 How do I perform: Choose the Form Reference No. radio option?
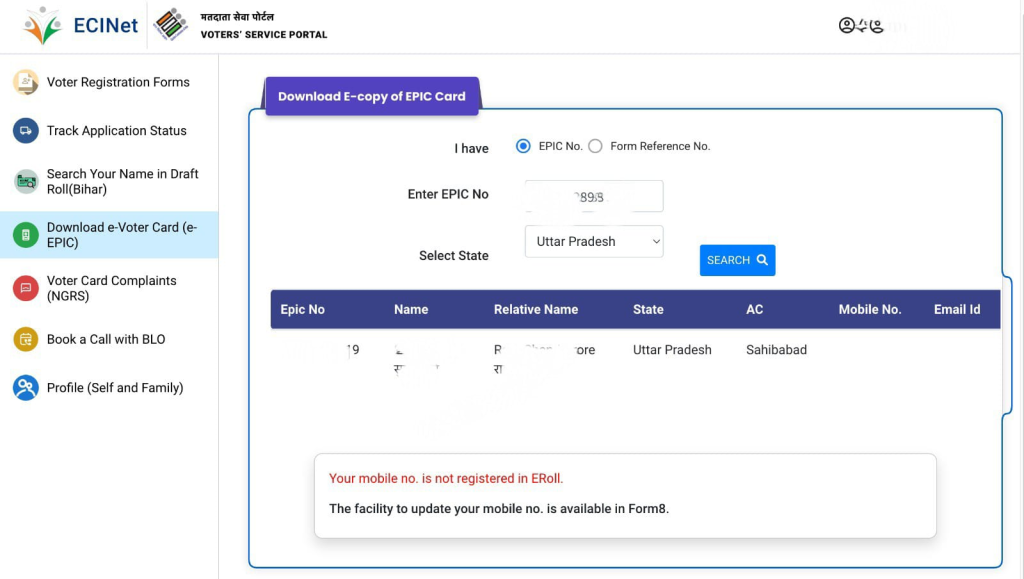595,146
